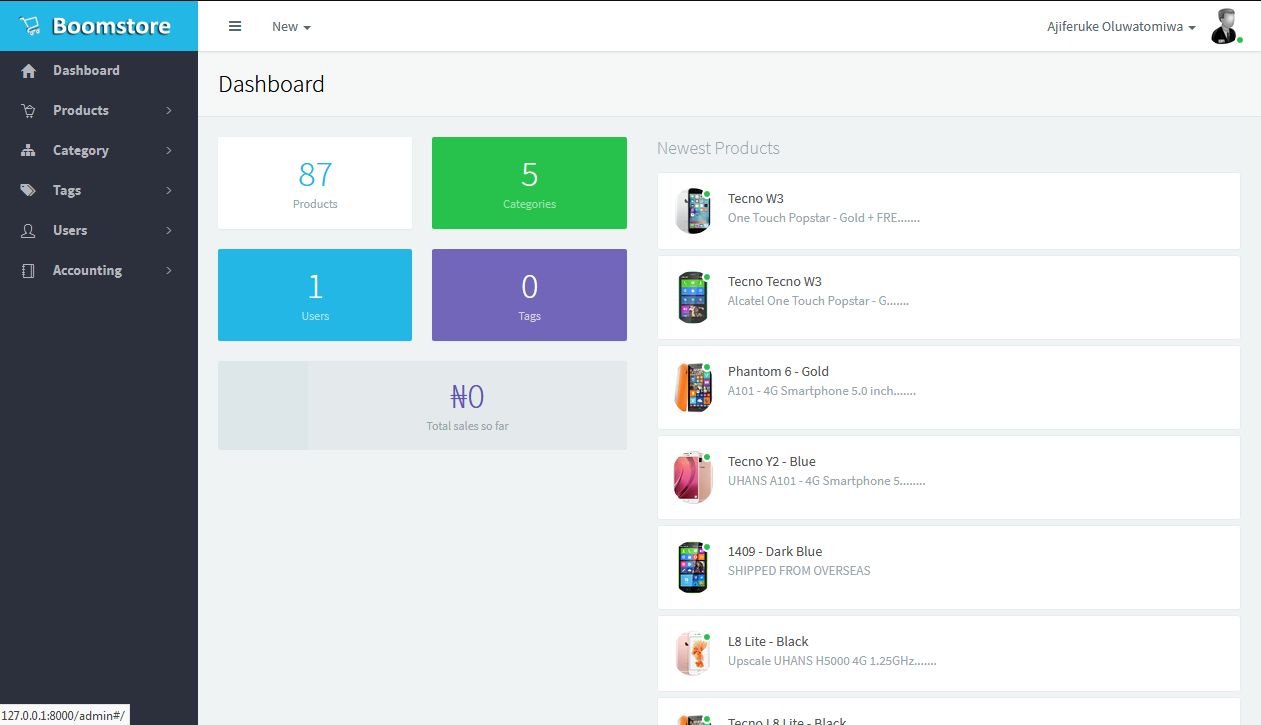Open the Tecno Y2 - Blue title

pyautogui.click(x=772, y=462)
